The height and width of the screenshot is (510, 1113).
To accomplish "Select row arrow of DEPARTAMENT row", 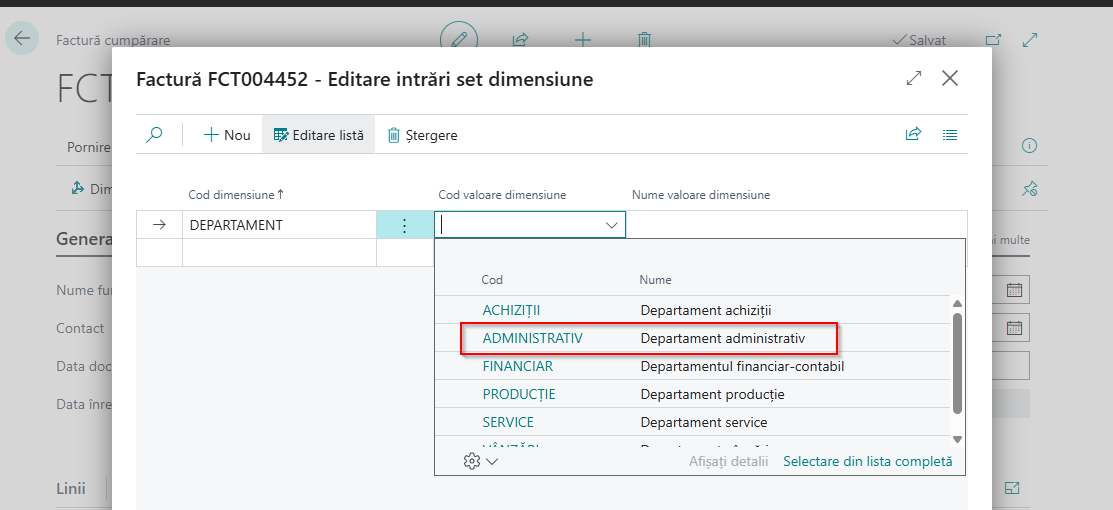I will [160, 225].
